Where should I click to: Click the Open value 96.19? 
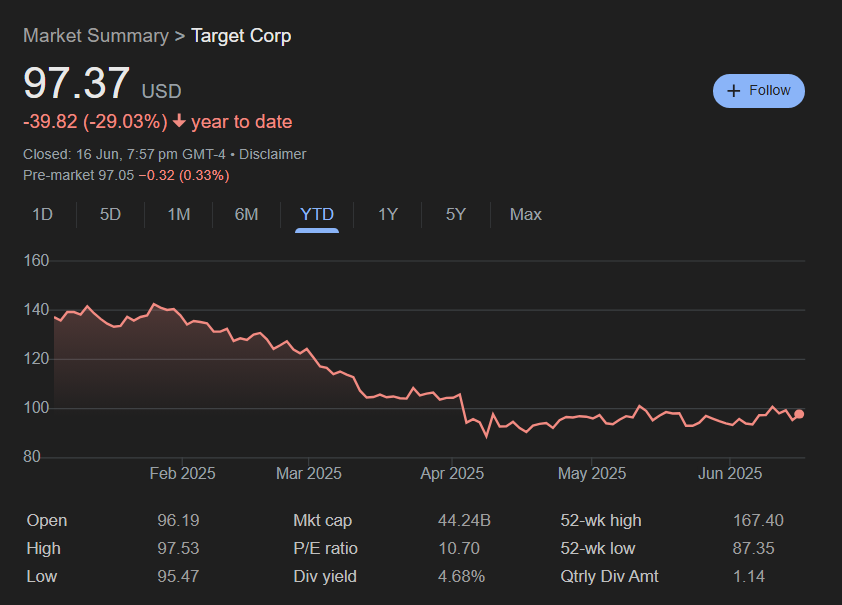pos(178,521)
